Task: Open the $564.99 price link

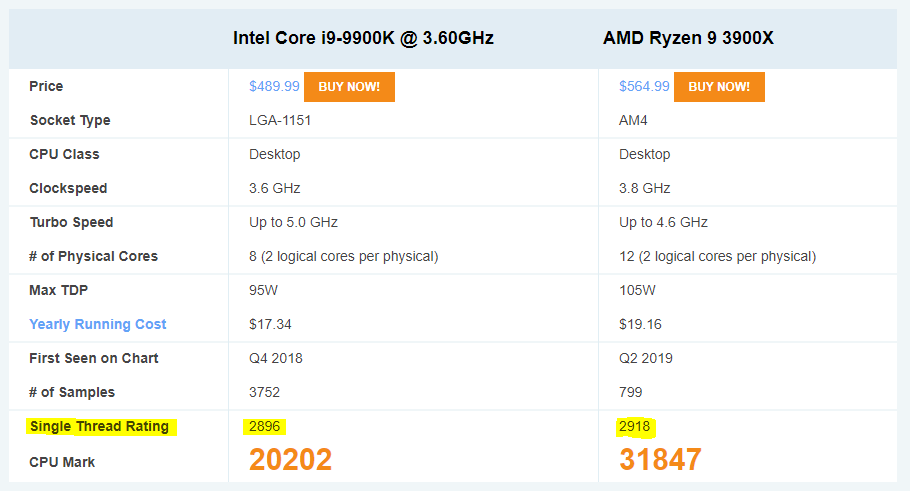Action: click(644, 86)
